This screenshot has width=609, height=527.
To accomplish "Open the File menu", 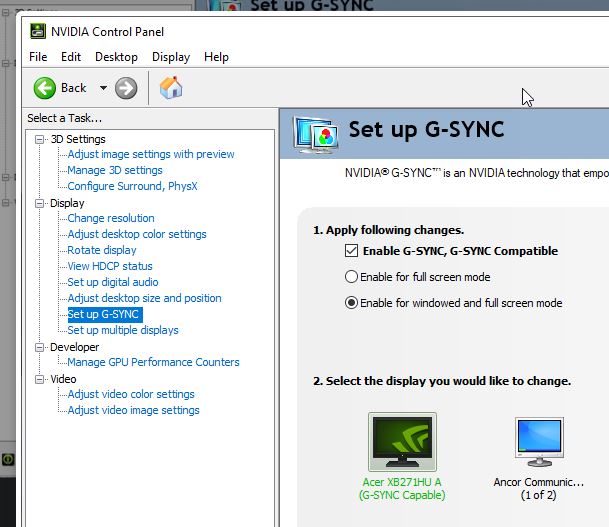I will 38,57.
